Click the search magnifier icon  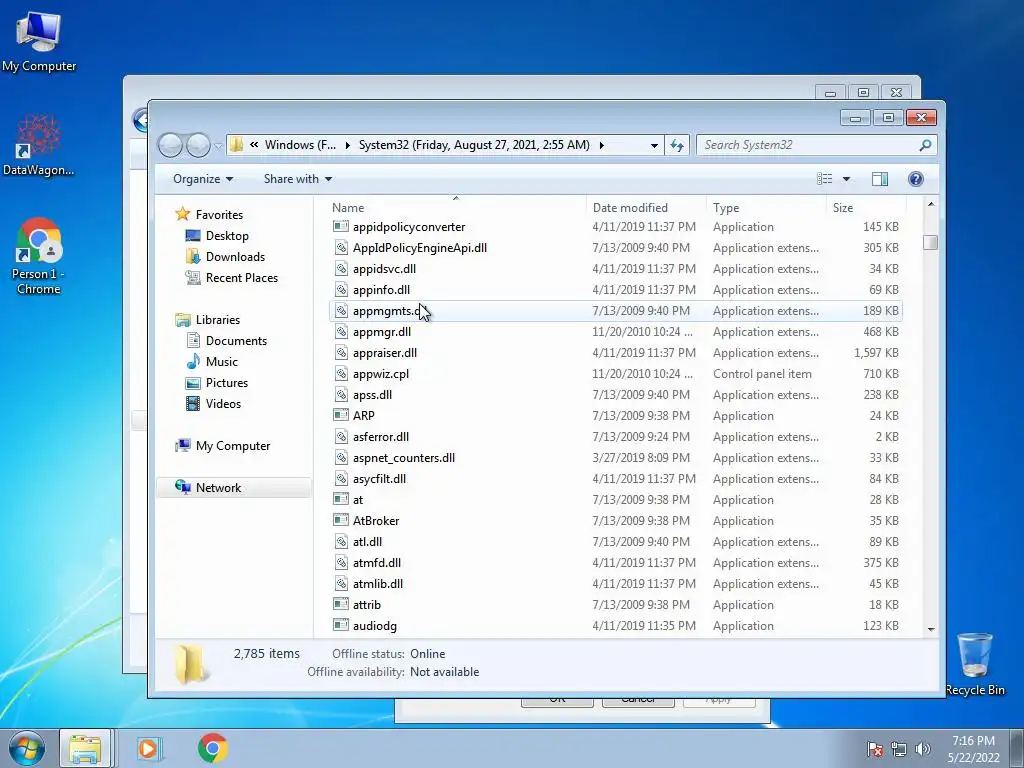[x=925, y=145]
